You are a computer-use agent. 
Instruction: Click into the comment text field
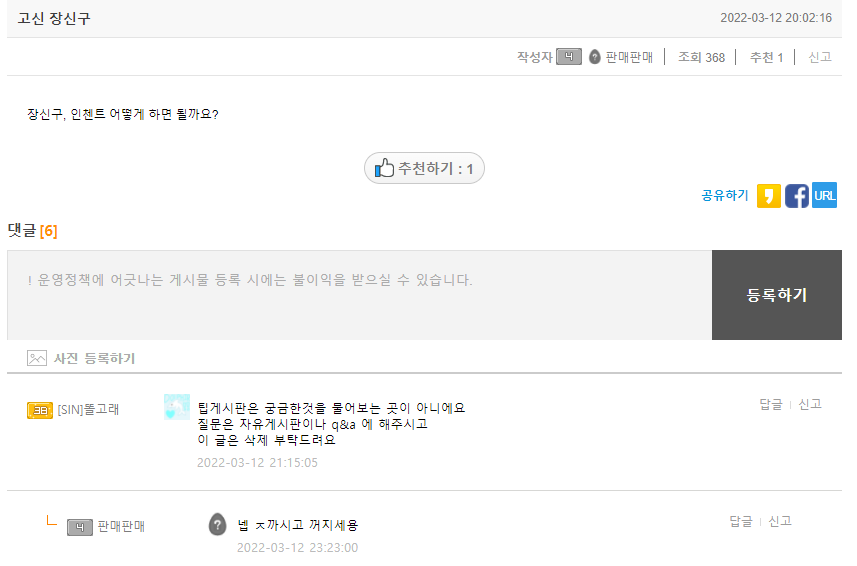(x=360, y=295)
